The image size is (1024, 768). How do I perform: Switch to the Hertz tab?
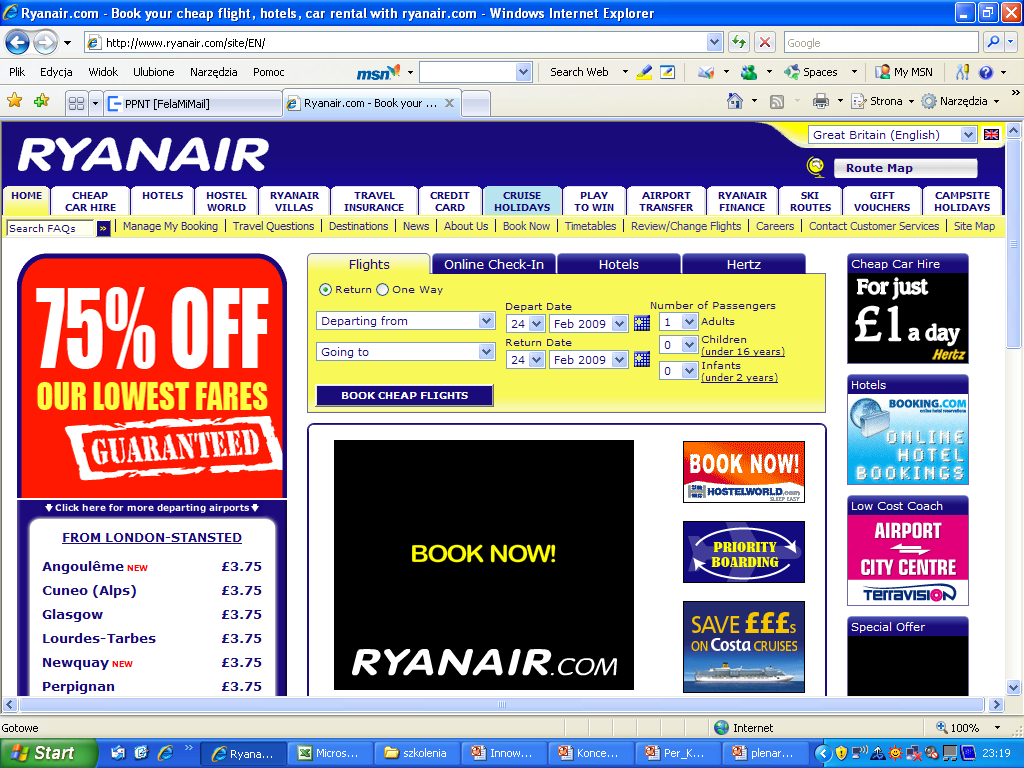744,264
